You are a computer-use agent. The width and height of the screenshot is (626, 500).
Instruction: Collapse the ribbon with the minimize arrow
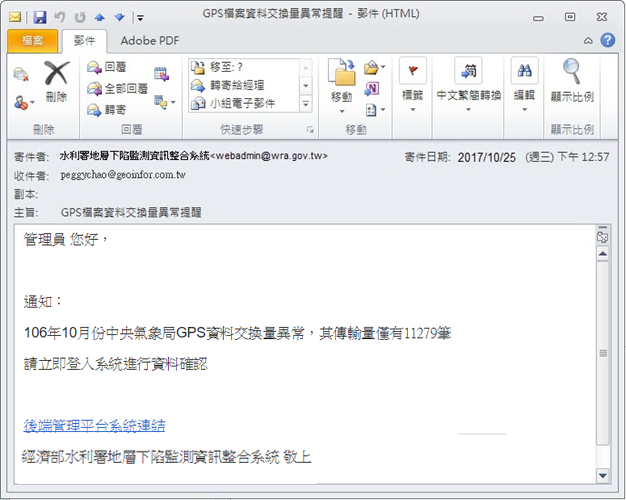tap(589, 41)
